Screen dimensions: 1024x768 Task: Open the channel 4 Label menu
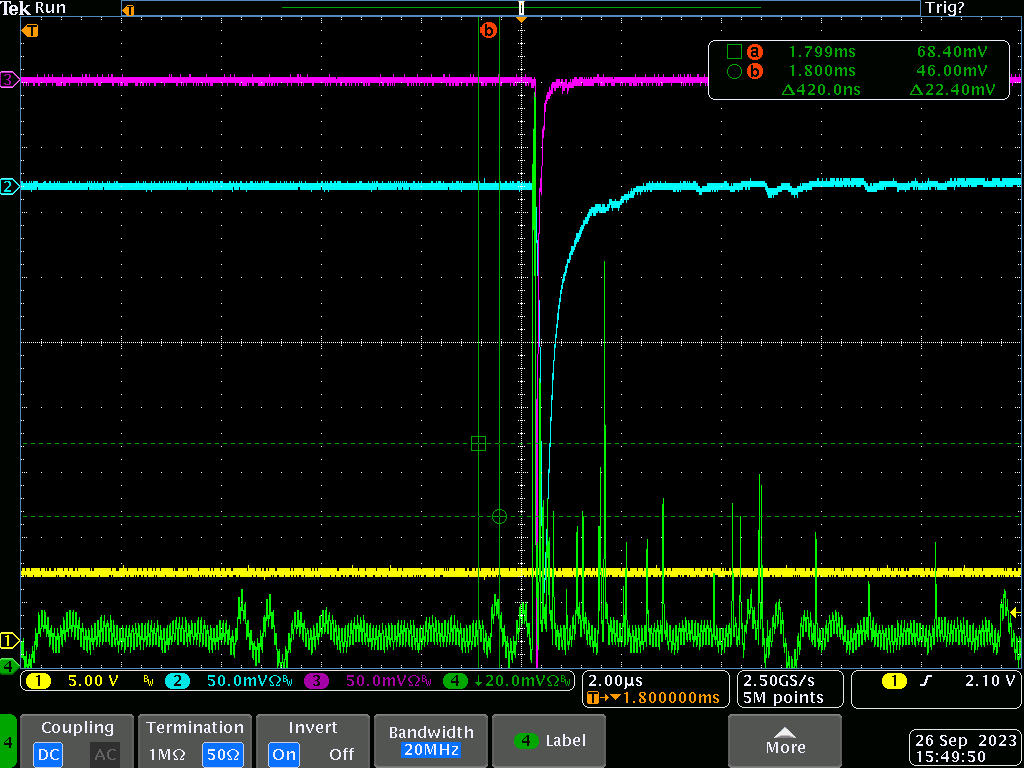coord(550,741)
